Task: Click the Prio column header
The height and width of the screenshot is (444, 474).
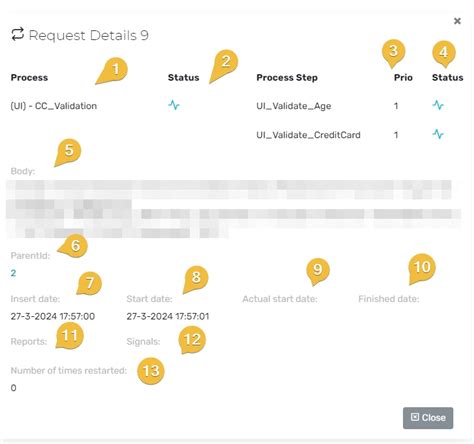Action: (x=403, y=77)
